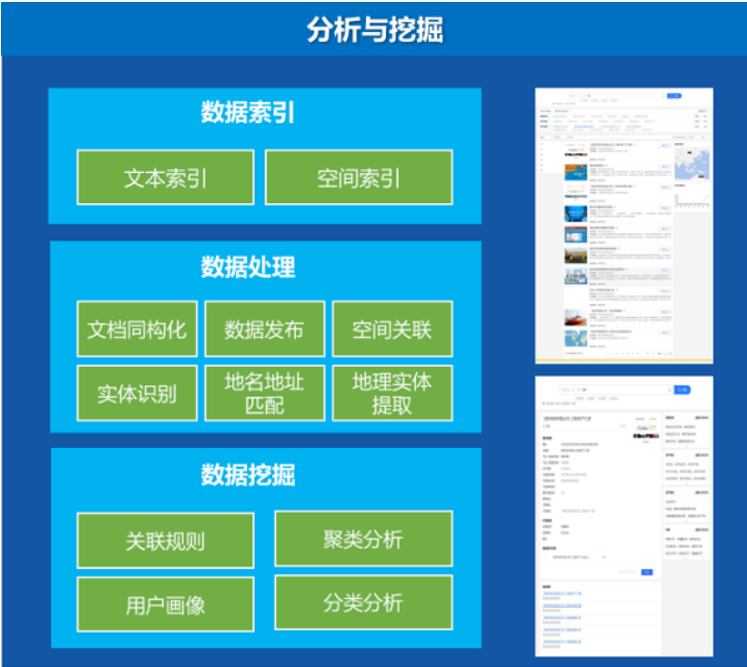This screenshot has width=747, height=667.
Task: Click the 分析与挖掘 title
Action: pyautogui.click(x=374, y=30)
